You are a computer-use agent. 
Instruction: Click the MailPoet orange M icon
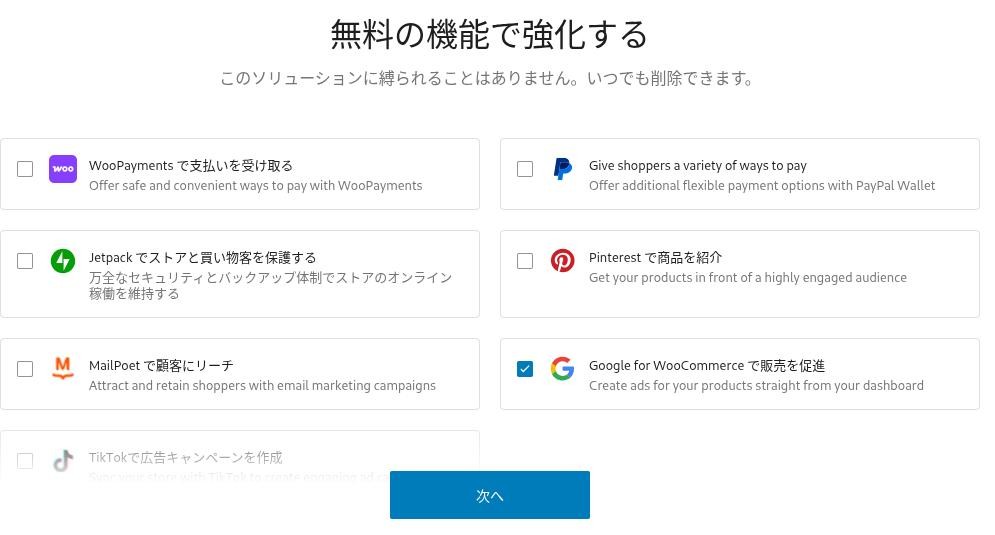pyautogui.click(x=63, y=369)
